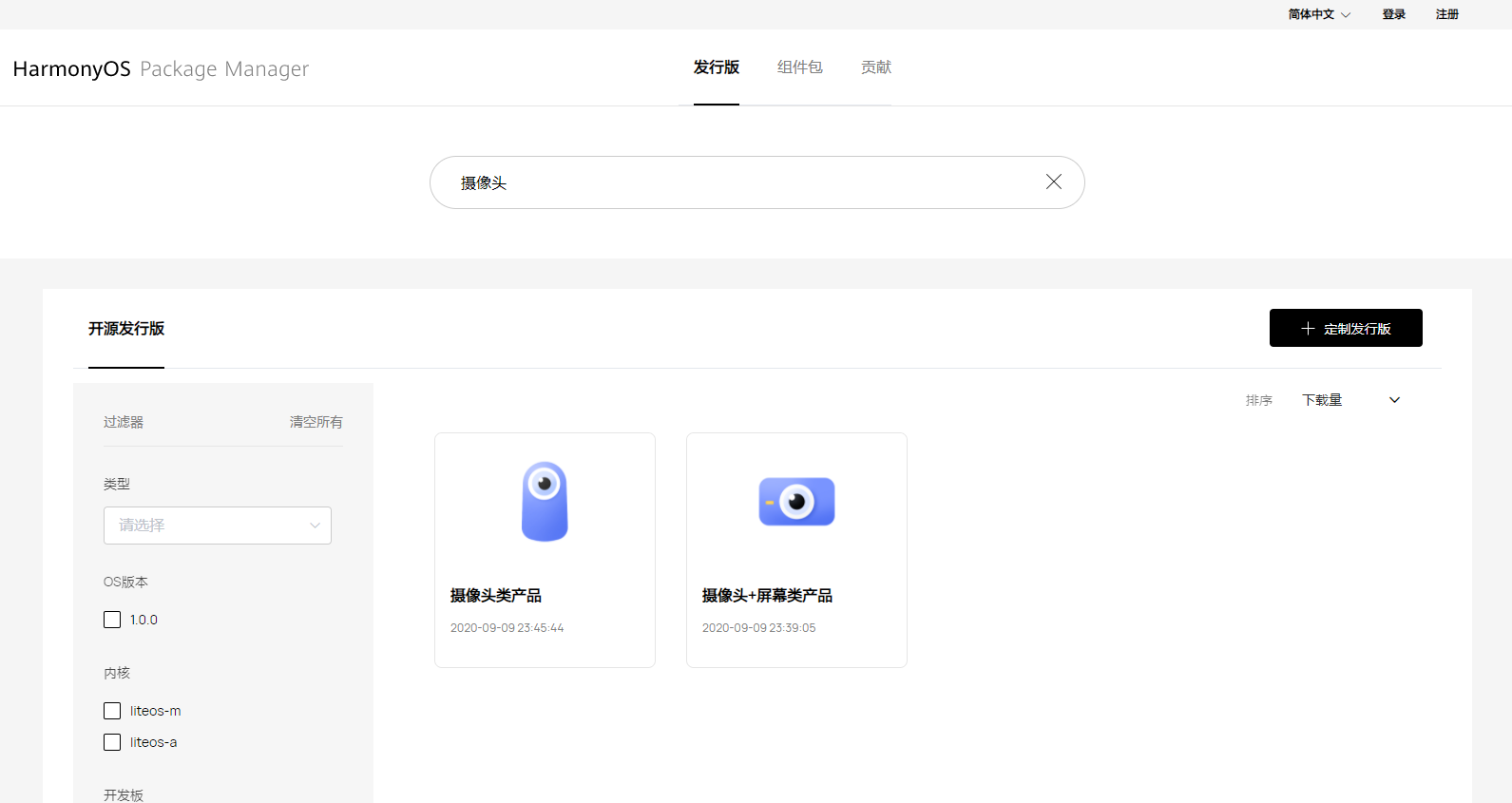
Task: Toggle the 1.0.0 OS version checkbox
Action: click(112, 620)
